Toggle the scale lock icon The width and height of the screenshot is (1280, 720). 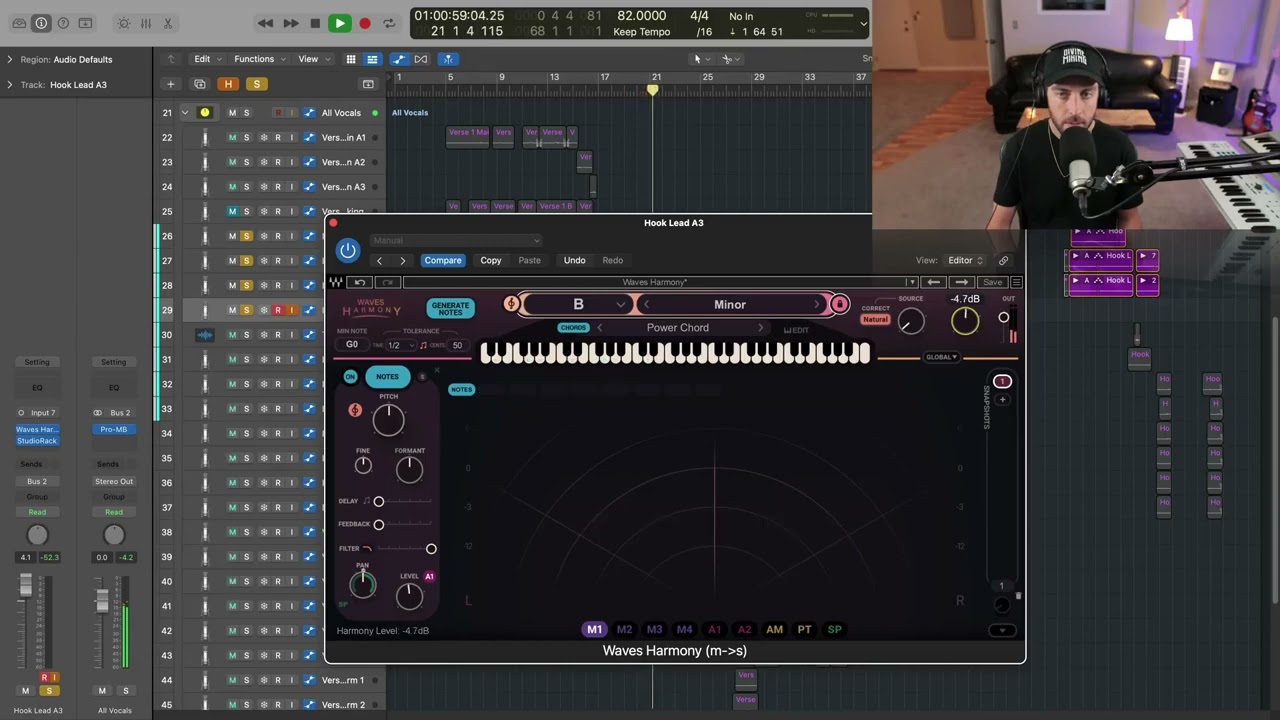840,304
